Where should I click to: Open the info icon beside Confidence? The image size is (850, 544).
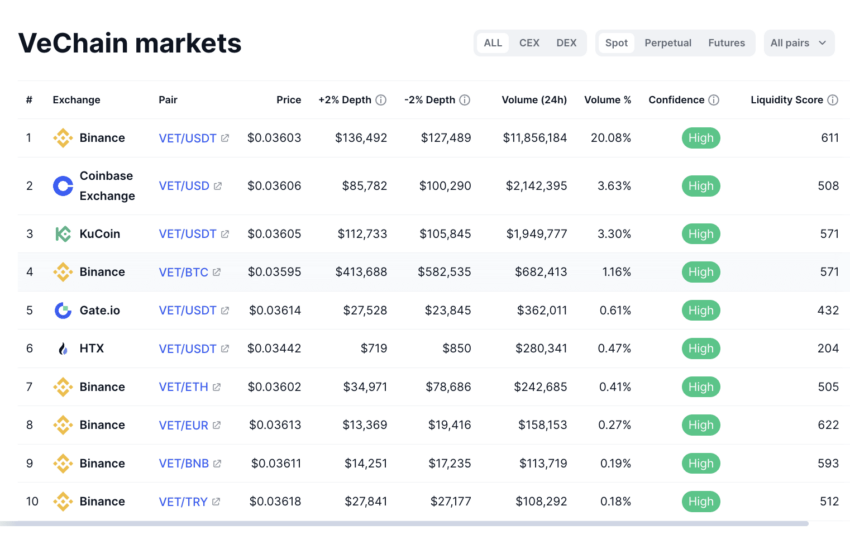[x=714, y=100]
